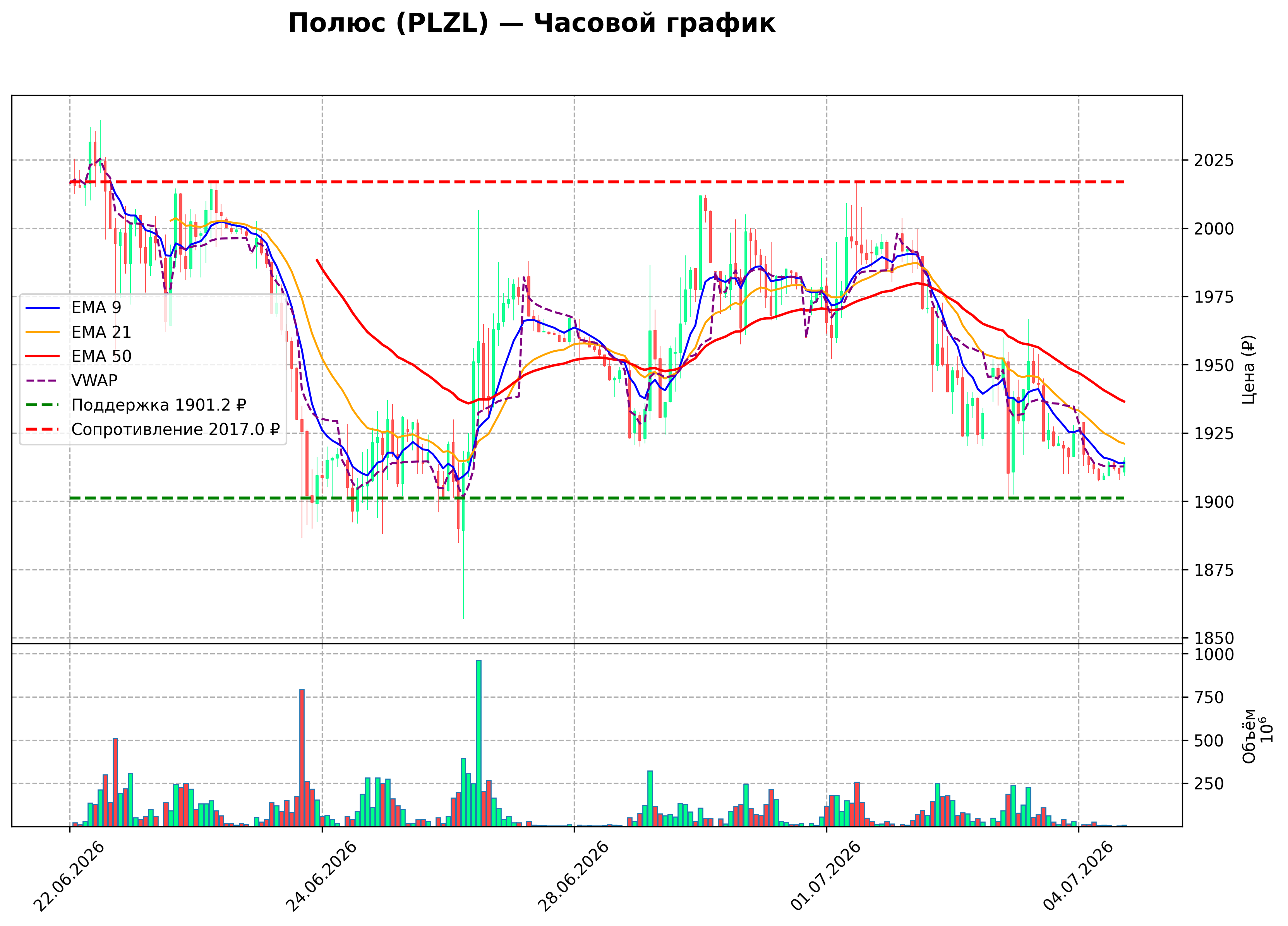Click the VWAP legend entry
Viewport: 1288px width, 926px height.
72,380
